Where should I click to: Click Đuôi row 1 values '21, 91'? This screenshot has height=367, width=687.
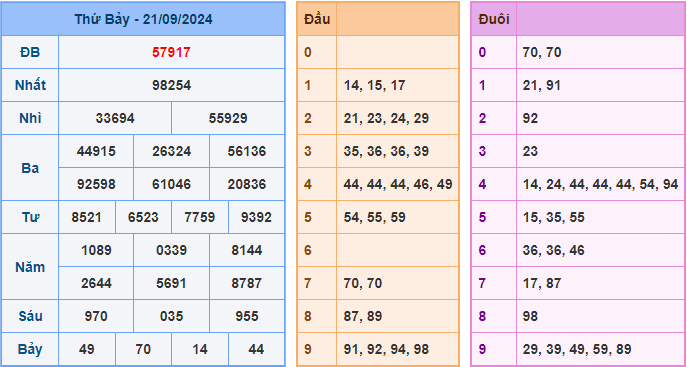pyautogui.click(x=542, y=85)
